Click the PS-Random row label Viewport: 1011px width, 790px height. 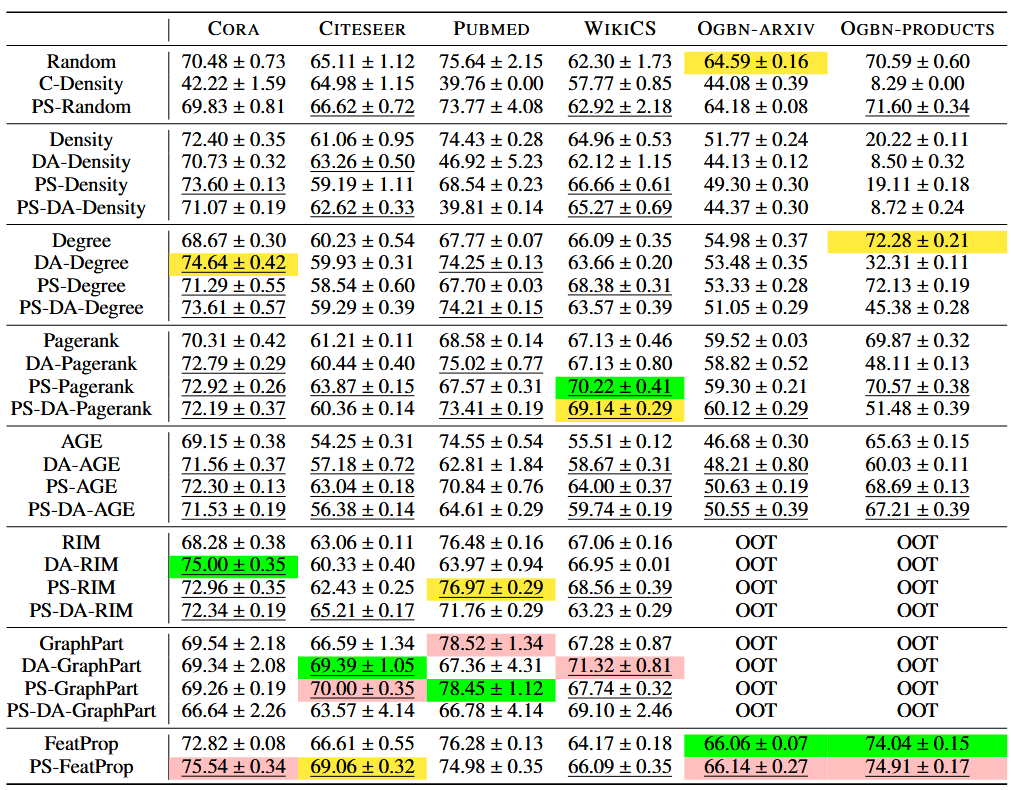81,106
